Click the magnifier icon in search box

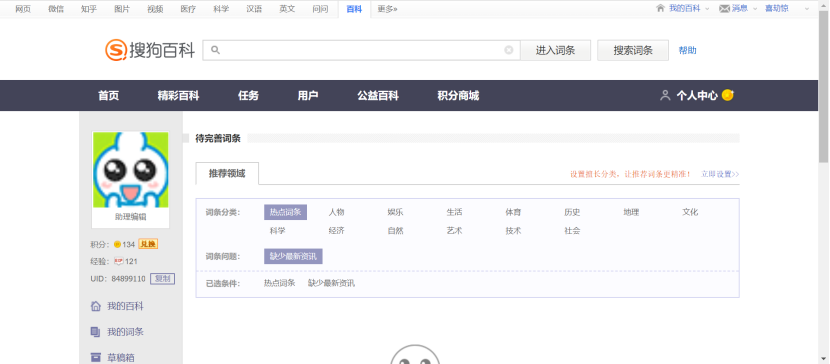215,50
